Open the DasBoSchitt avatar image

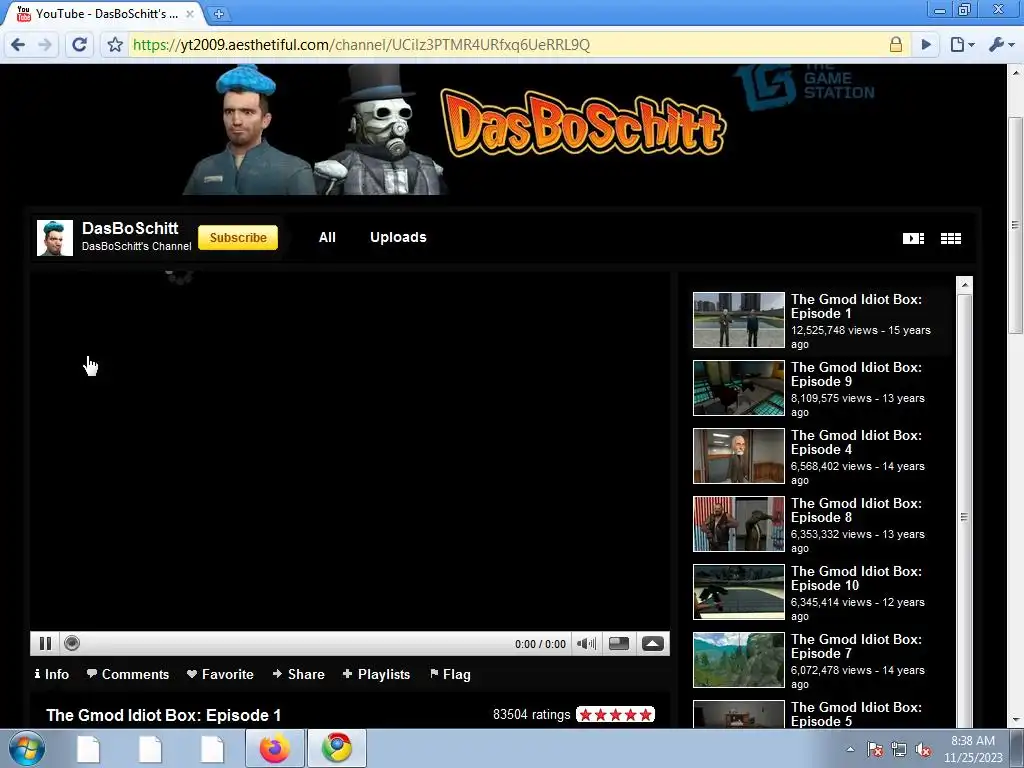click(55, 238)
